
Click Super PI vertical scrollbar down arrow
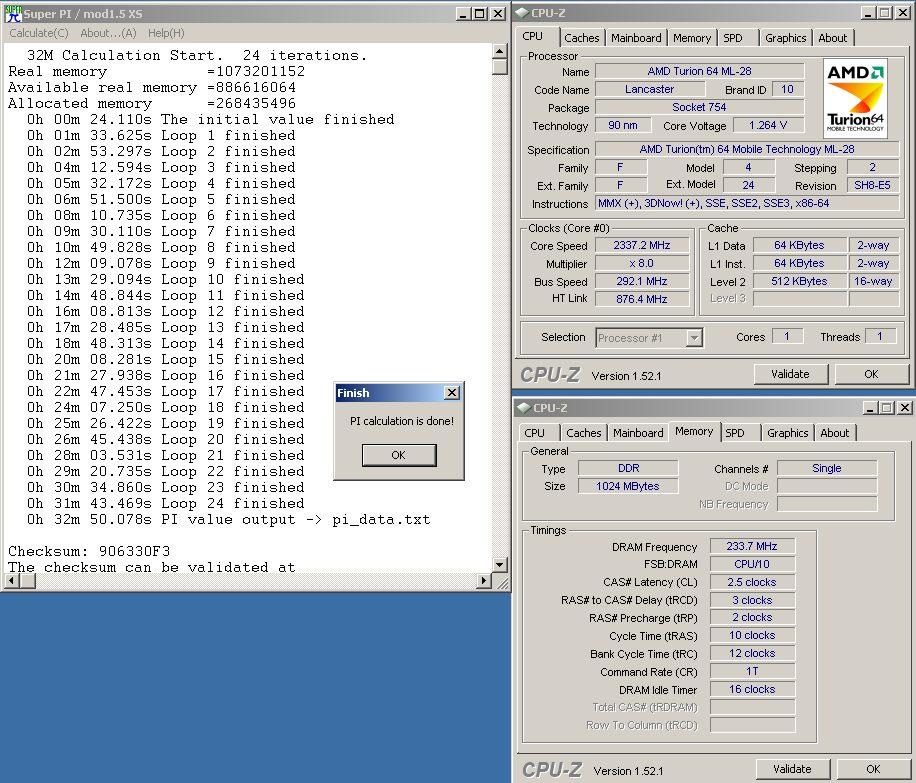pos(499,564)
